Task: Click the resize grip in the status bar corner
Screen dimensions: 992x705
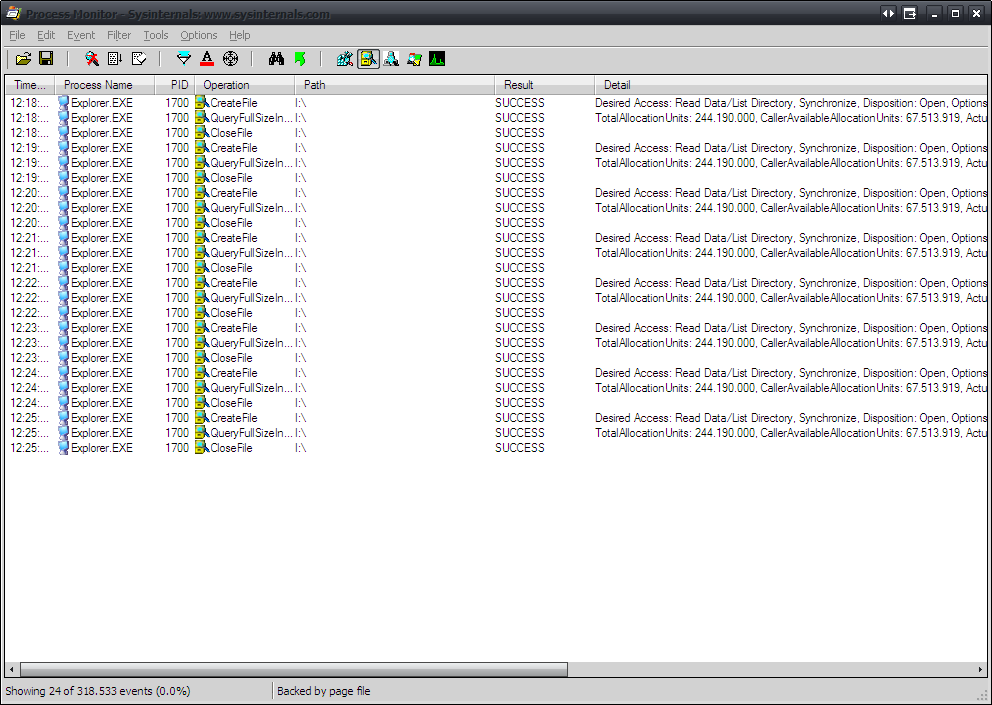Action: (x=981, y=695)
